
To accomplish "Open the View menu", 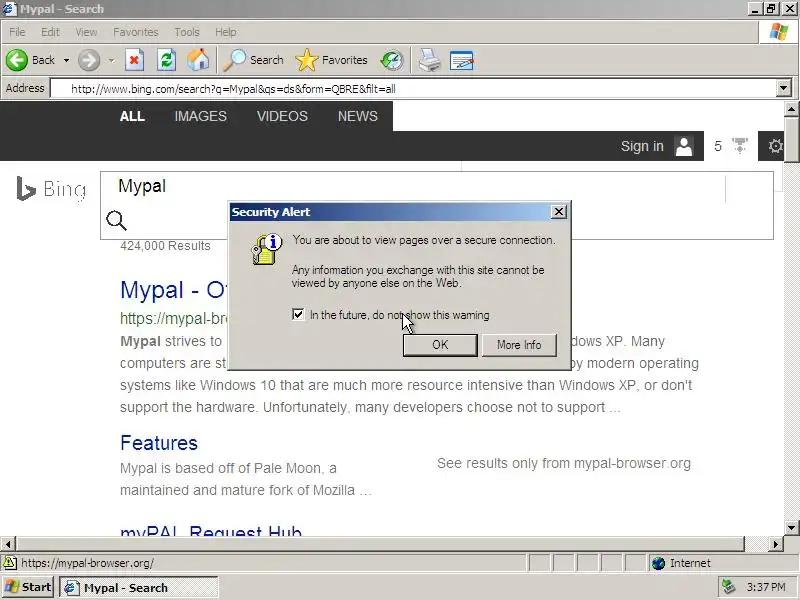I will coord(86,32).
